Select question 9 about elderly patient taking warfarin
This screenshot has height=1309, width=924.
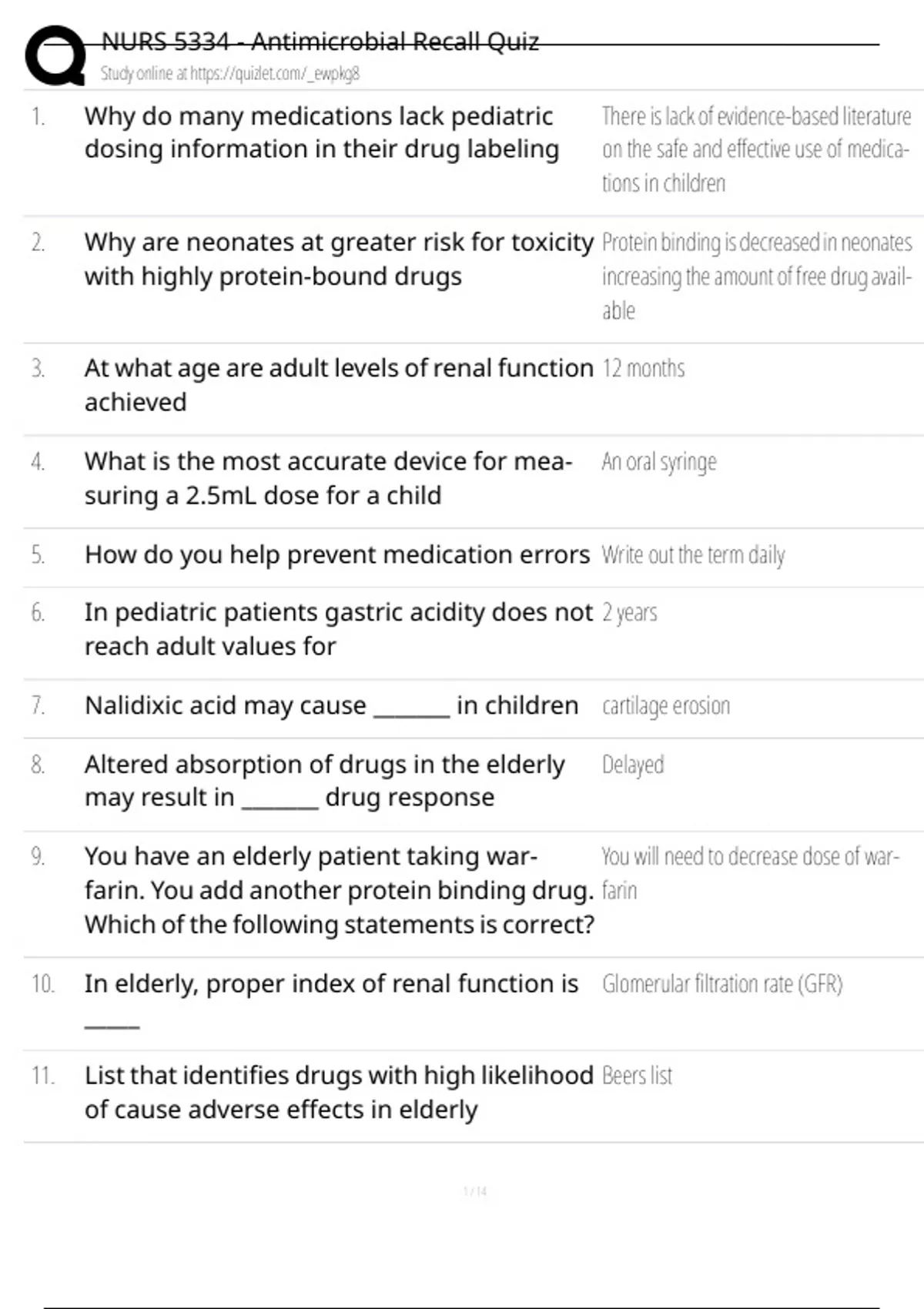point(339,890)
